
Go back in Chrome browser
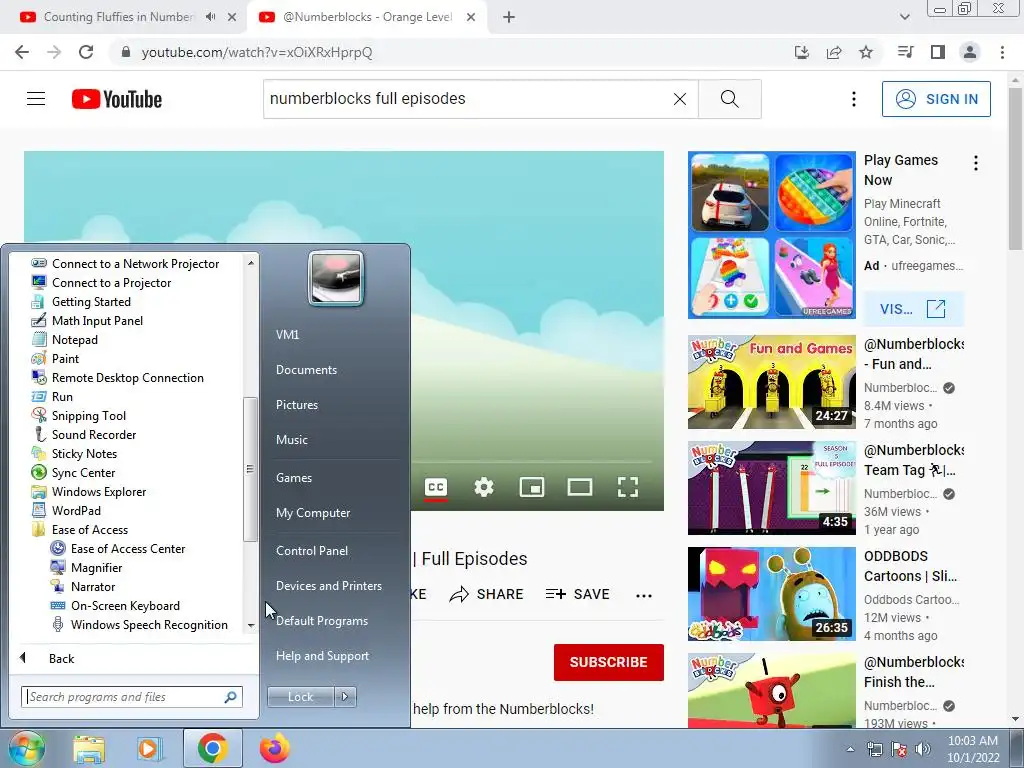pyautogui.click(x=22, y=52)
